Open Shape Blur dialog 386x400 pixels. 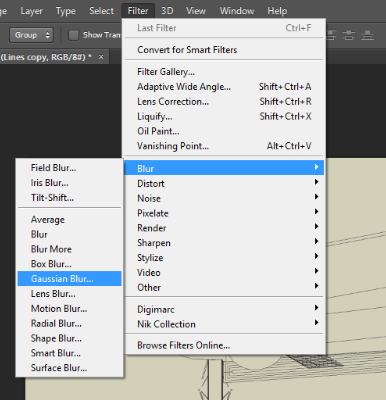tap(69, 338)
